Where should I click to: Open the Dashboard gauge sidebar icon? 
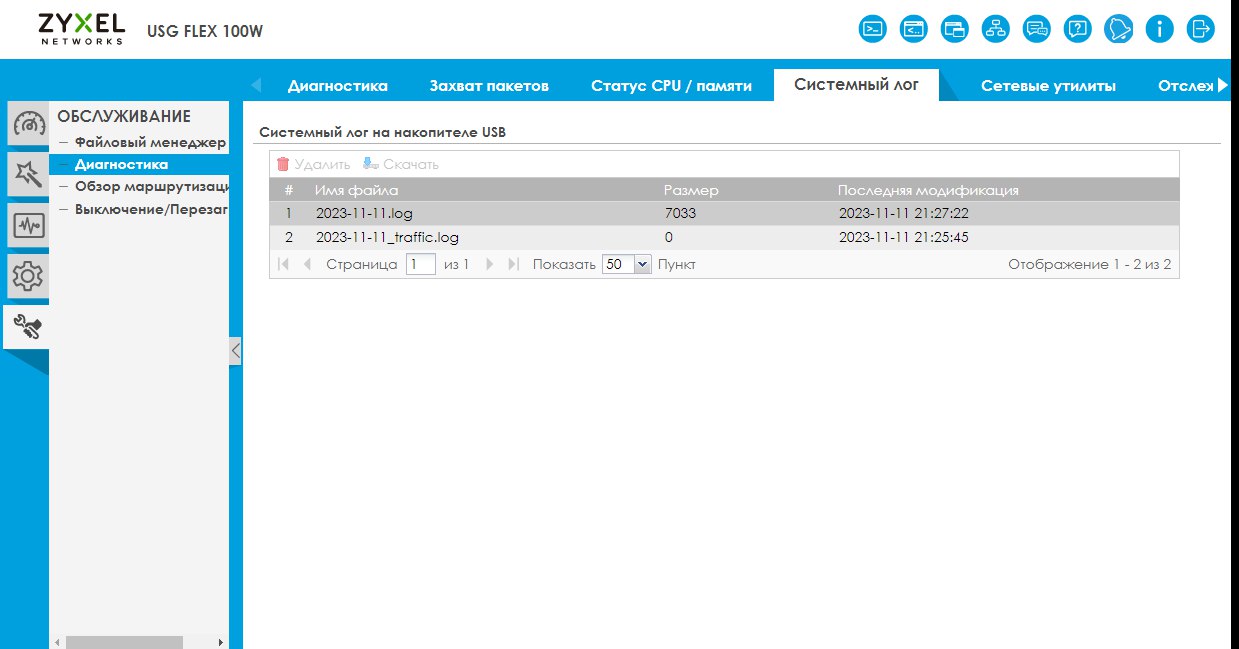[x=28, y=125]
